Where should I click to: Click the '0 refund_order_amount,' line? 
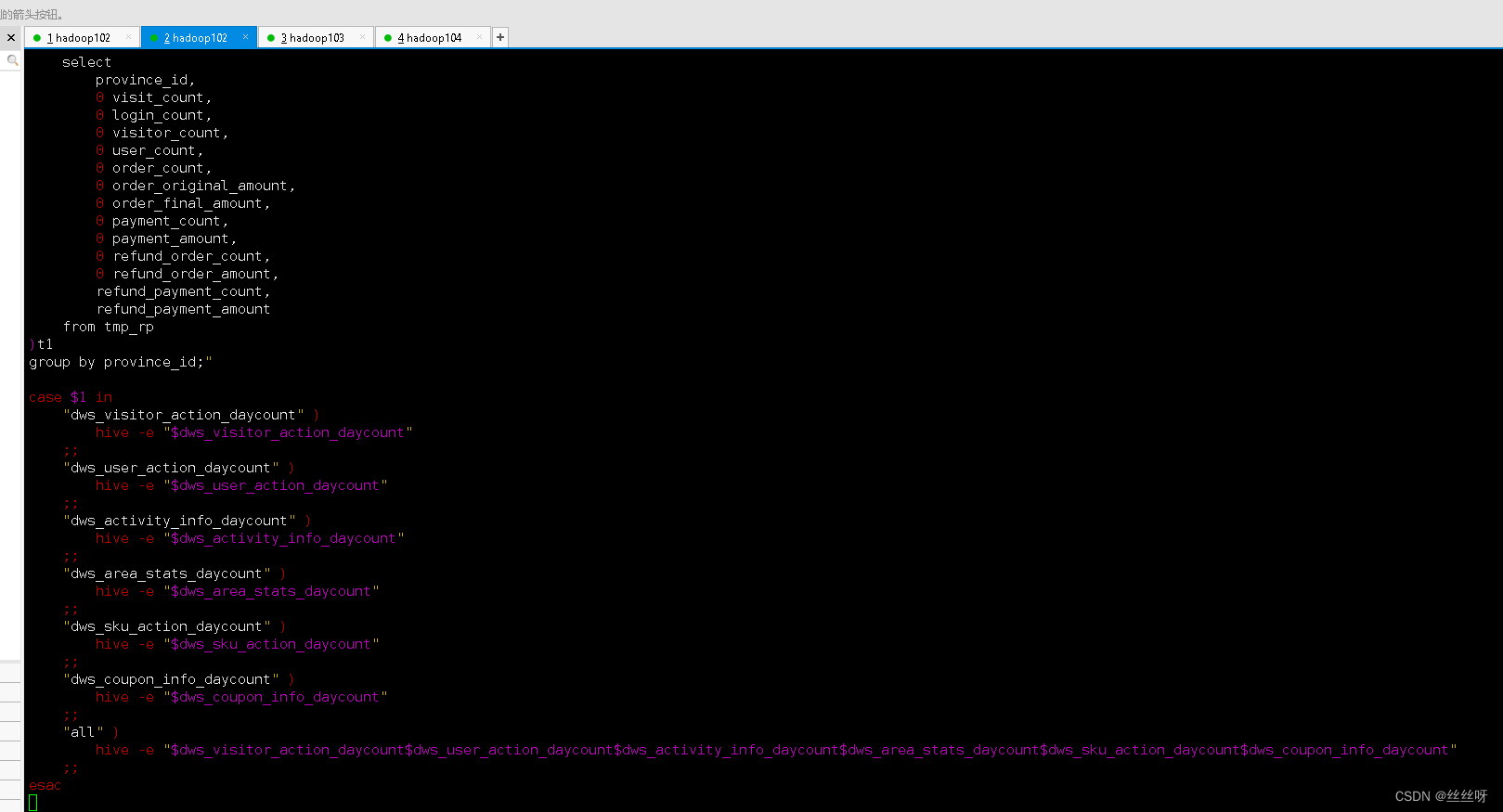[187, 274]
